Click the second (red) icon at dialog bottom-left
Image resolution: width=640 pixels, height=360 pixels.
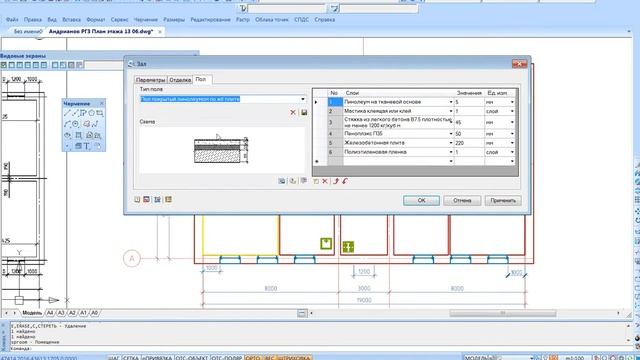(x=147, y=199)
